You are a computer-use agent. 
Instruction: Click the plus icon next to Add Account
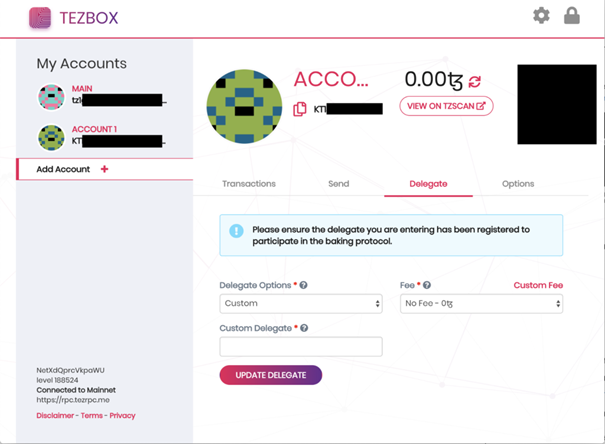coord(104,169)
